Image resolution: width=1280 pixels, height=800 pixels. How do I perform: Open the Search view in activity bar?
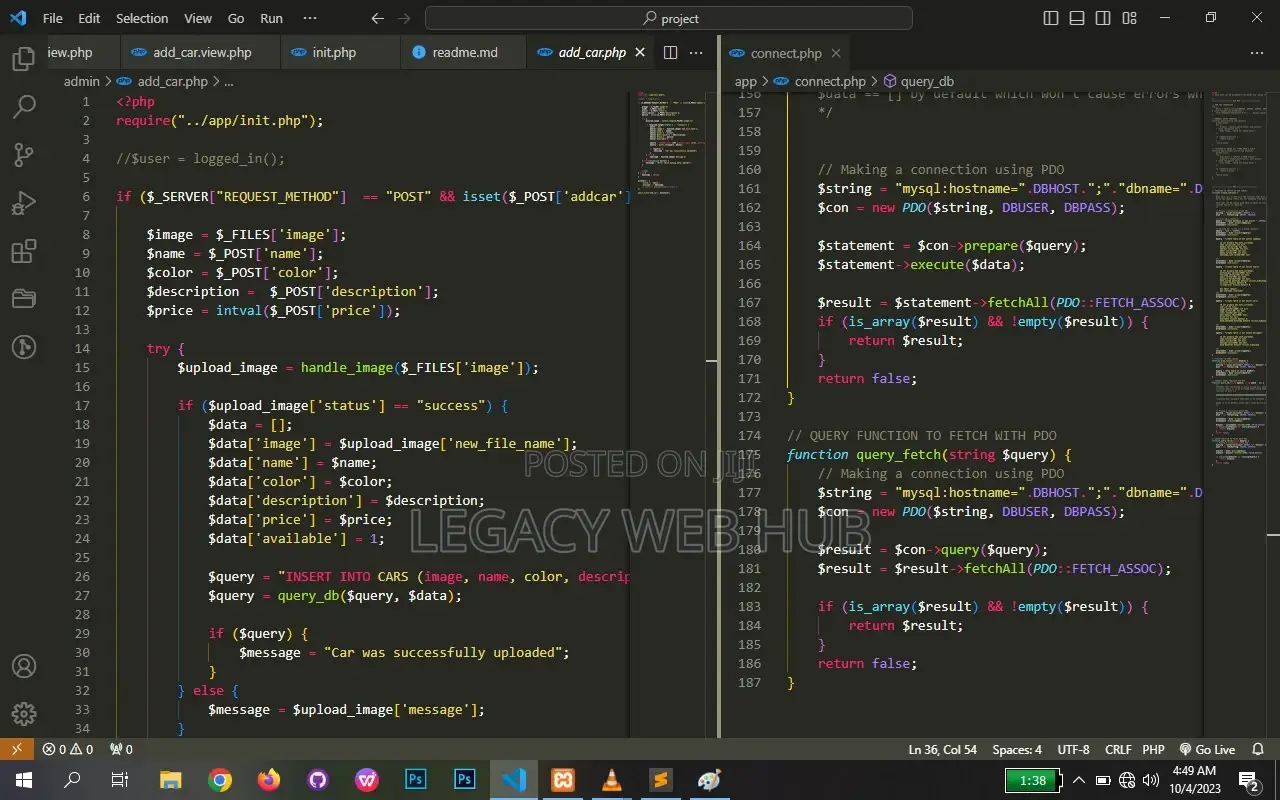24,106
